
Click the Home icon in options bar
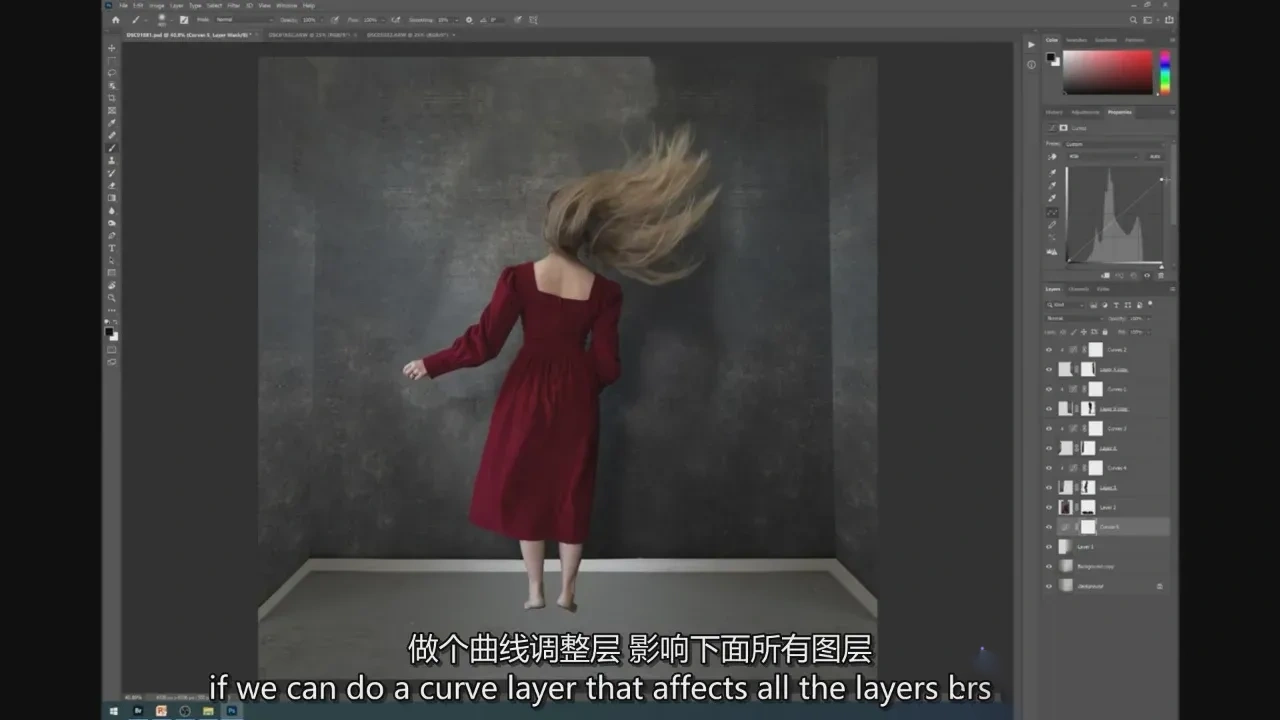116,20
